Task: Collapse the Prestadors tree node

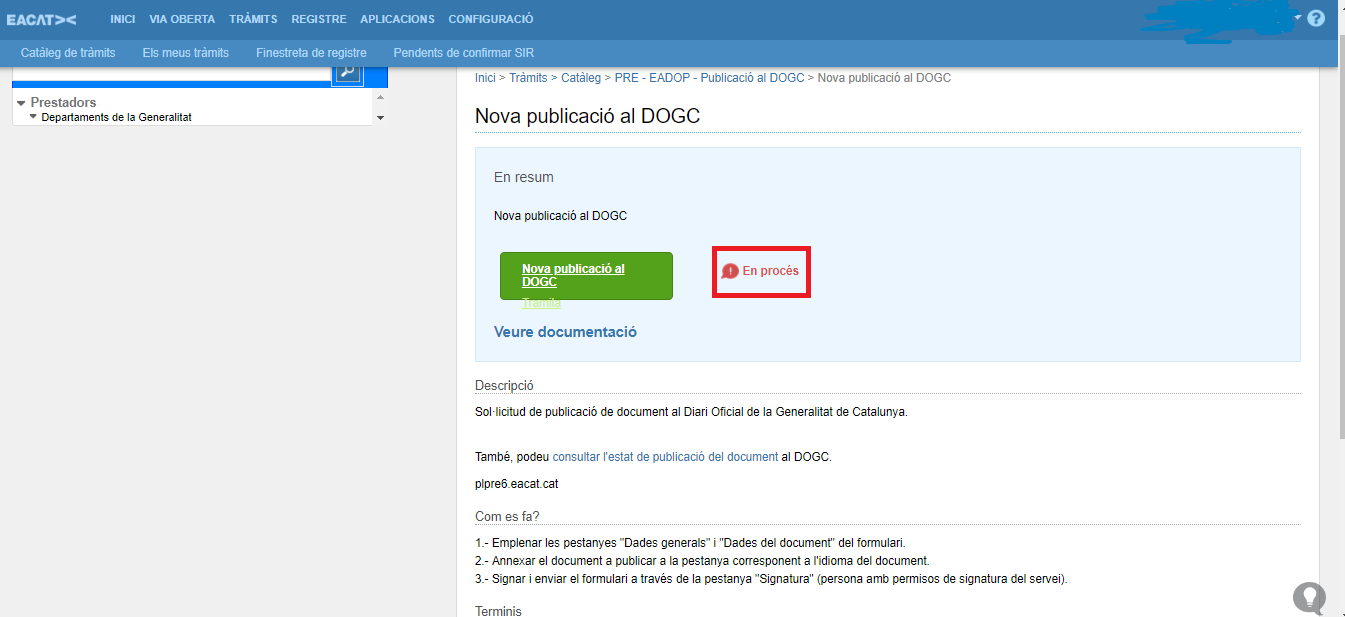Action: [21, 103]
